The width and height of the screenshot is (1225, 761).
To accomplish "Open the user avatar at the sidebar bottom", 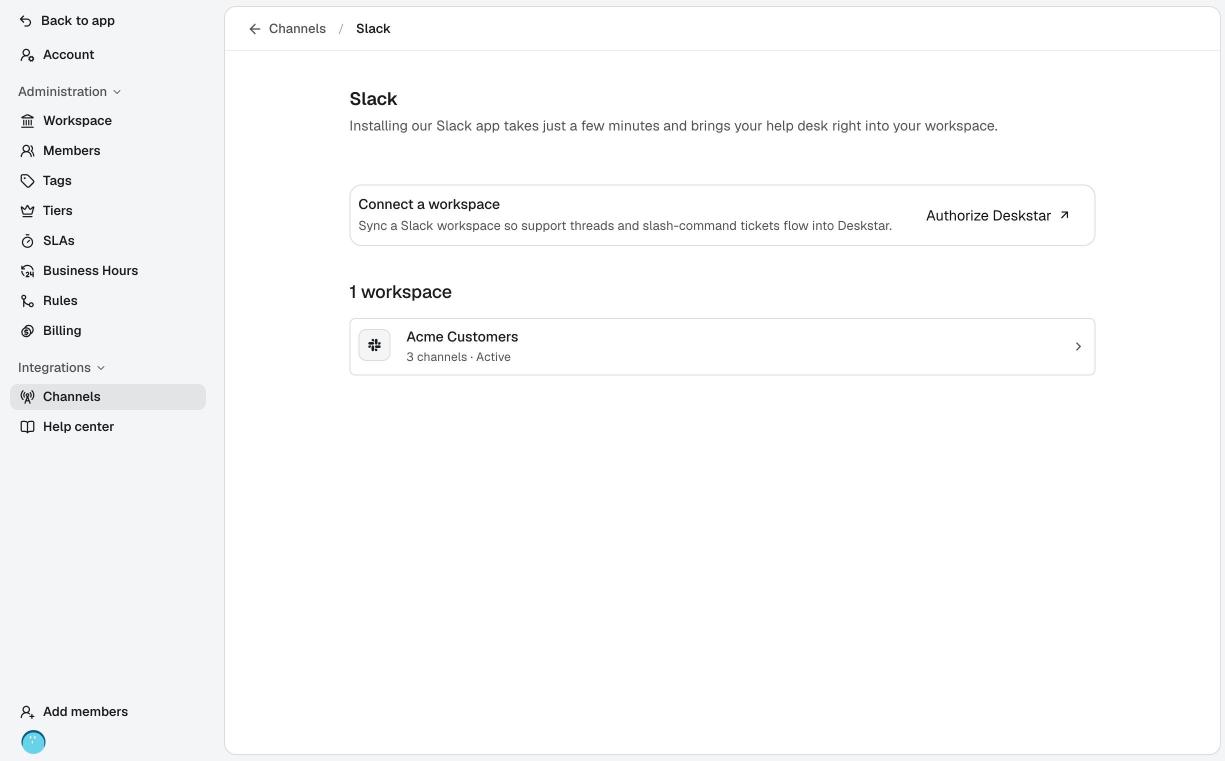I will click(33, 742).
